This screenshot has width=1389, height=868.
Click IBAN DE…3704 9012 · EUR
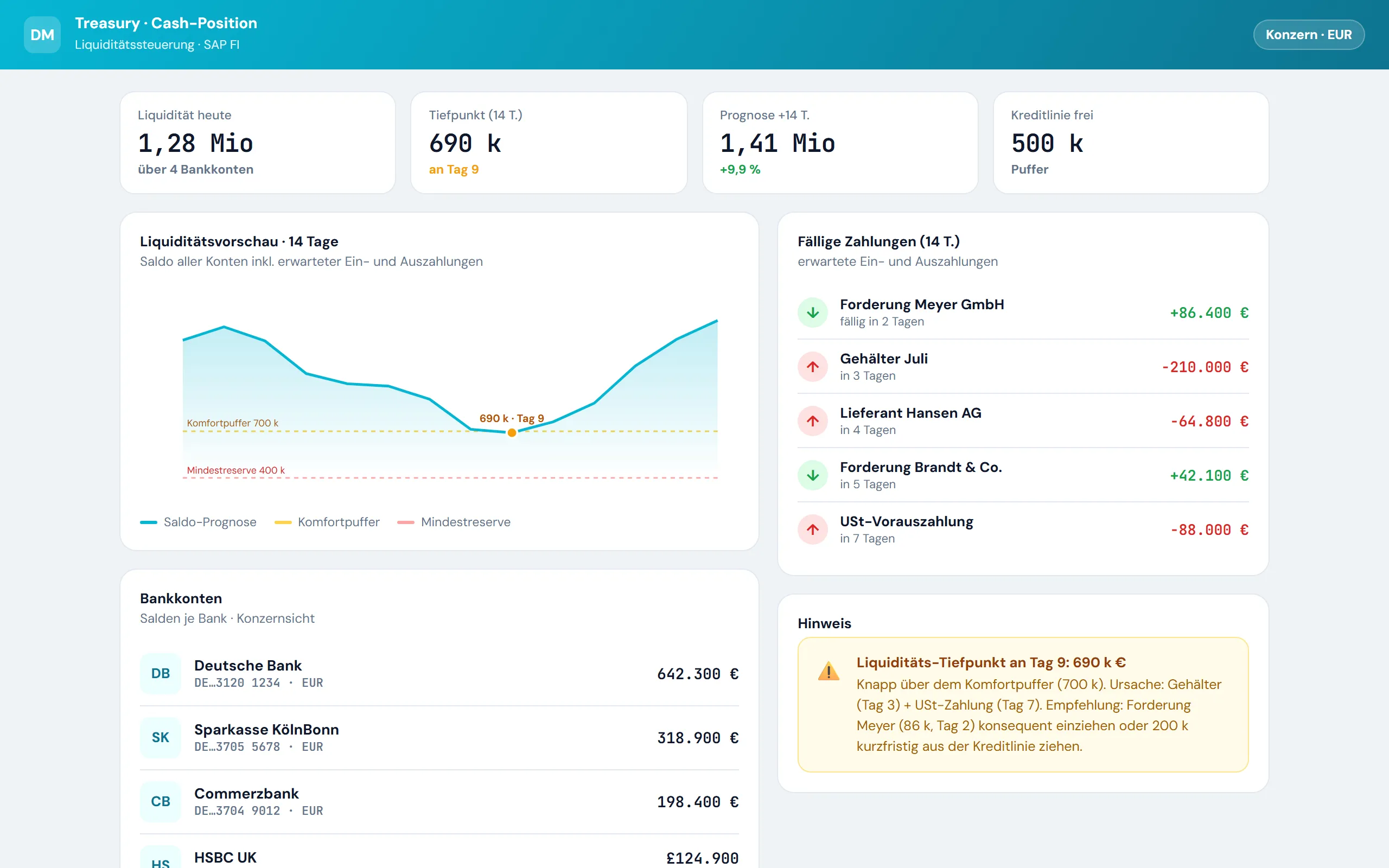pyautogui.click(x=258, y=810)
